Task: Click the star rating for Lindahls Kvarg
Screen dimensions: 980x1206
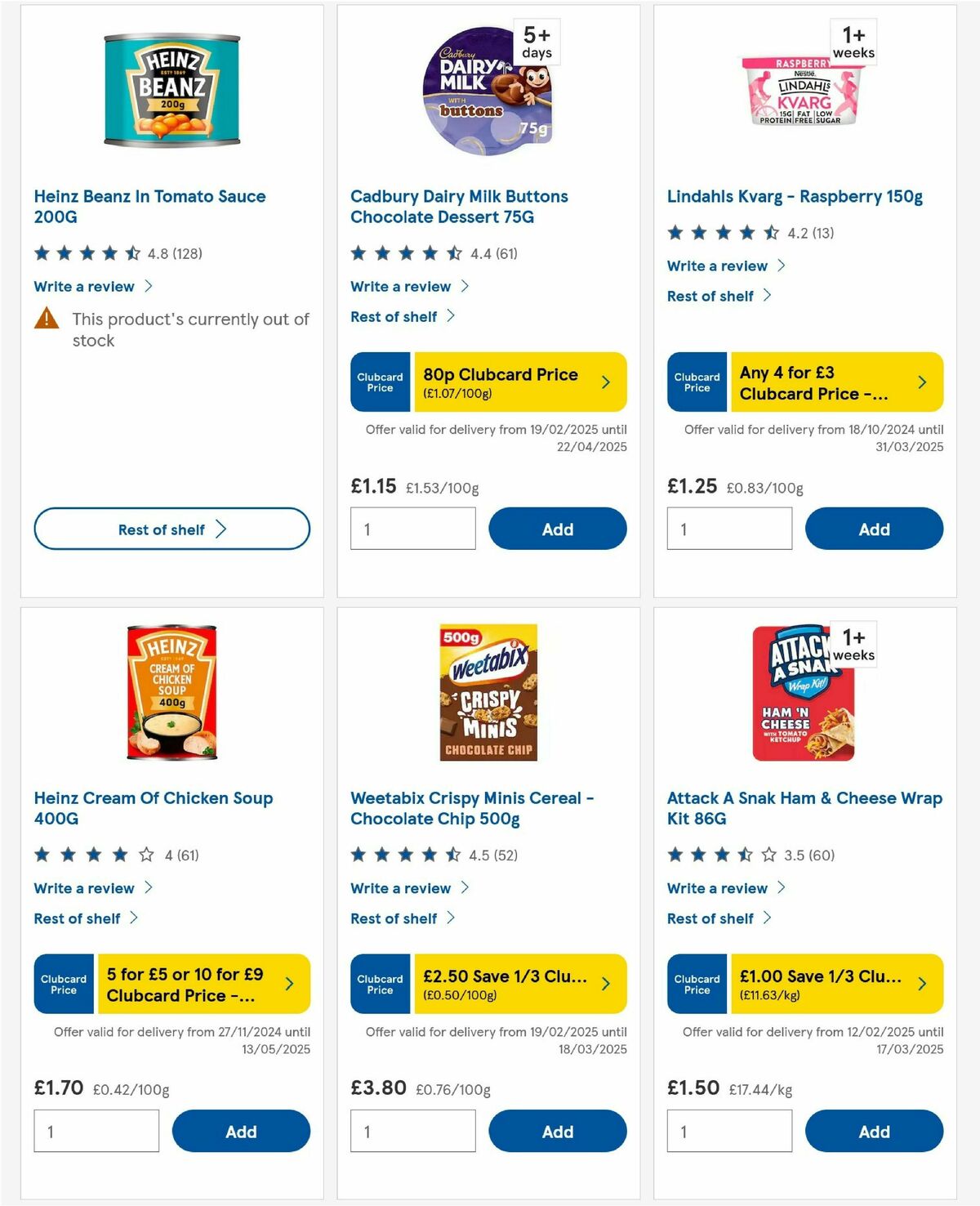Action: 723,232
